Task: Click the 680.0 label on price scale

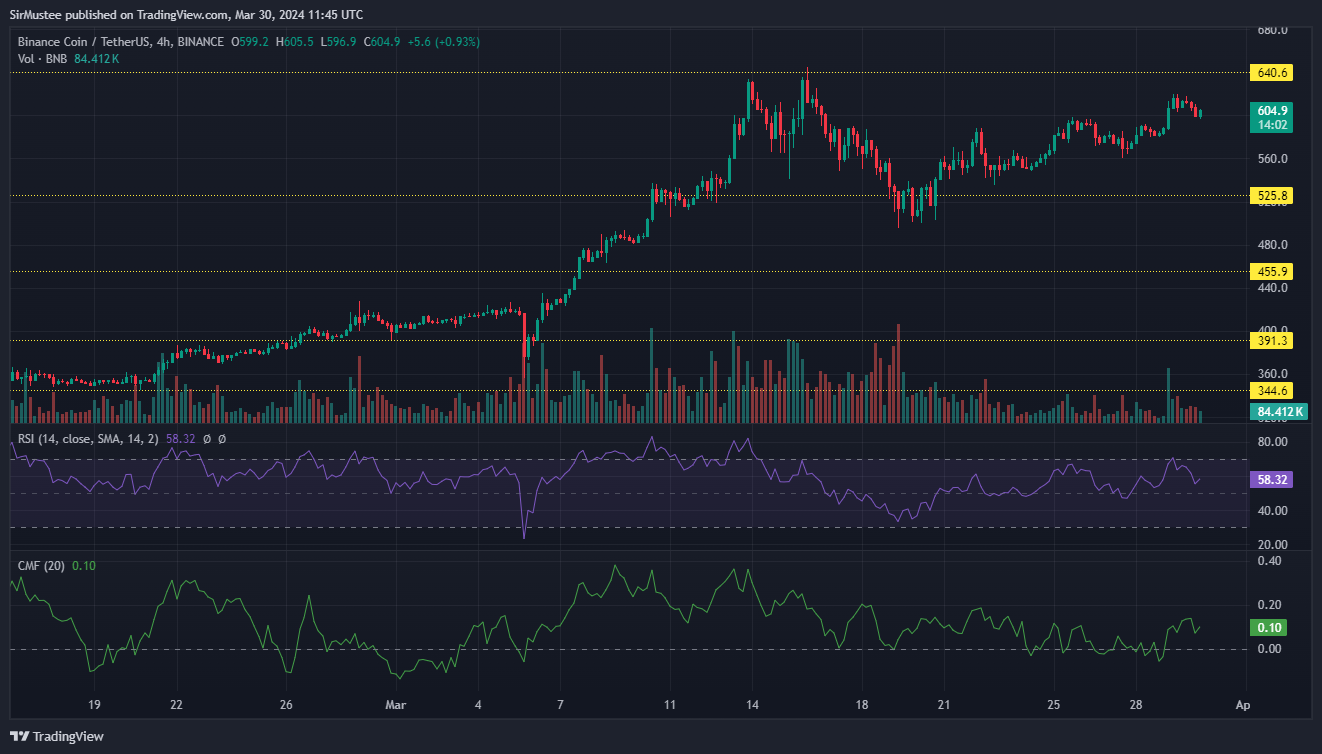Action: tap(1272, 30)
